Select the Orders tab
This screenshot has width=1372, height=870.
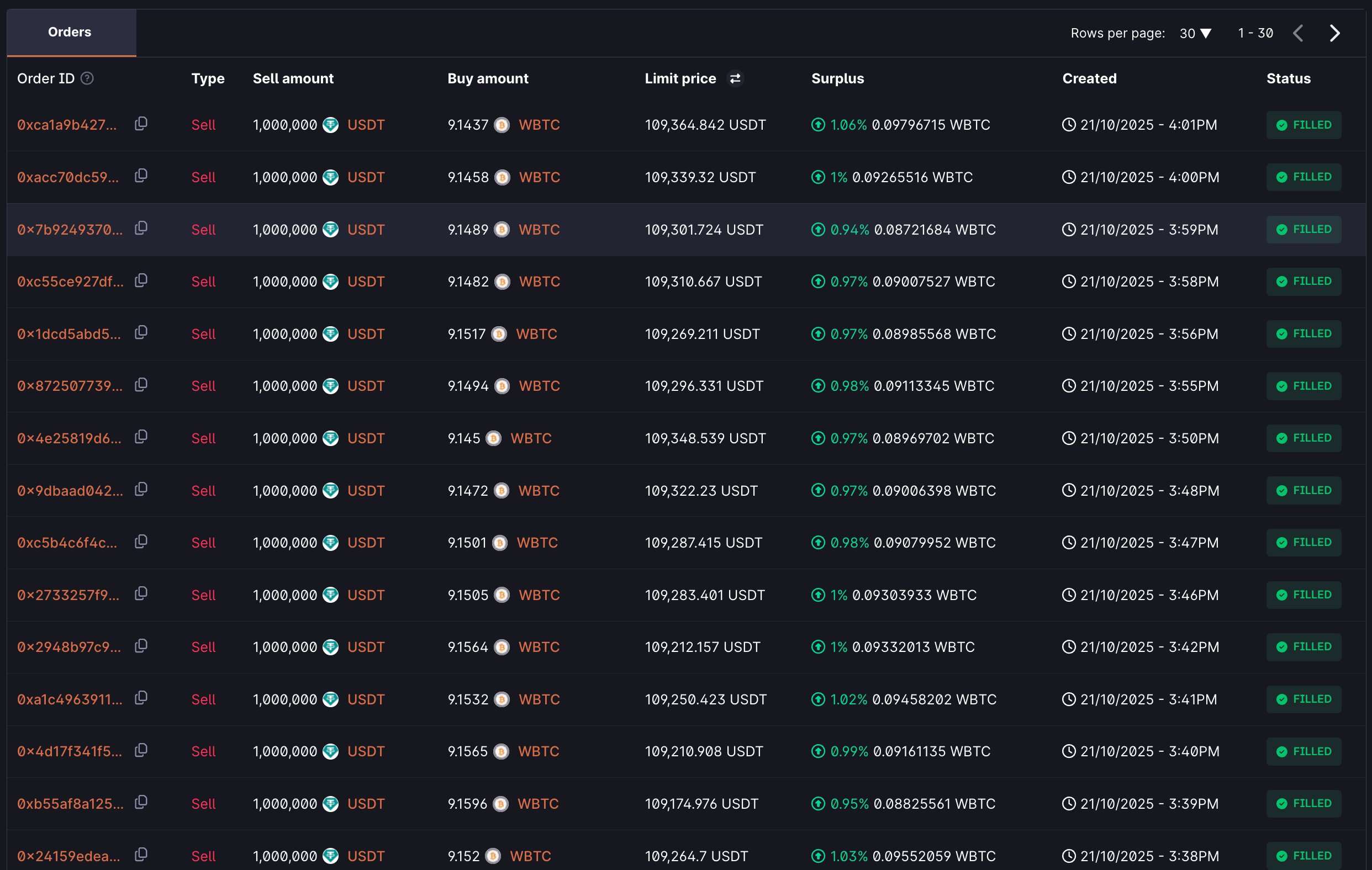coord(70,33)
